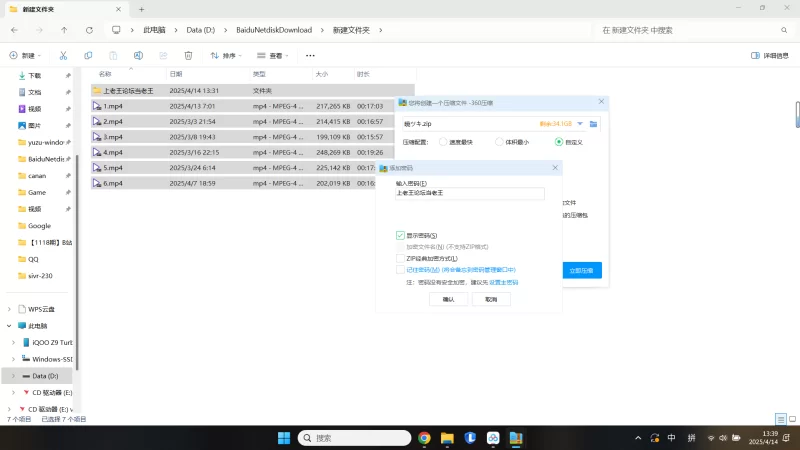Screen dimensions: 800x450
Task: Click the 立即压缩 button
Action: (x=581, y=270)
